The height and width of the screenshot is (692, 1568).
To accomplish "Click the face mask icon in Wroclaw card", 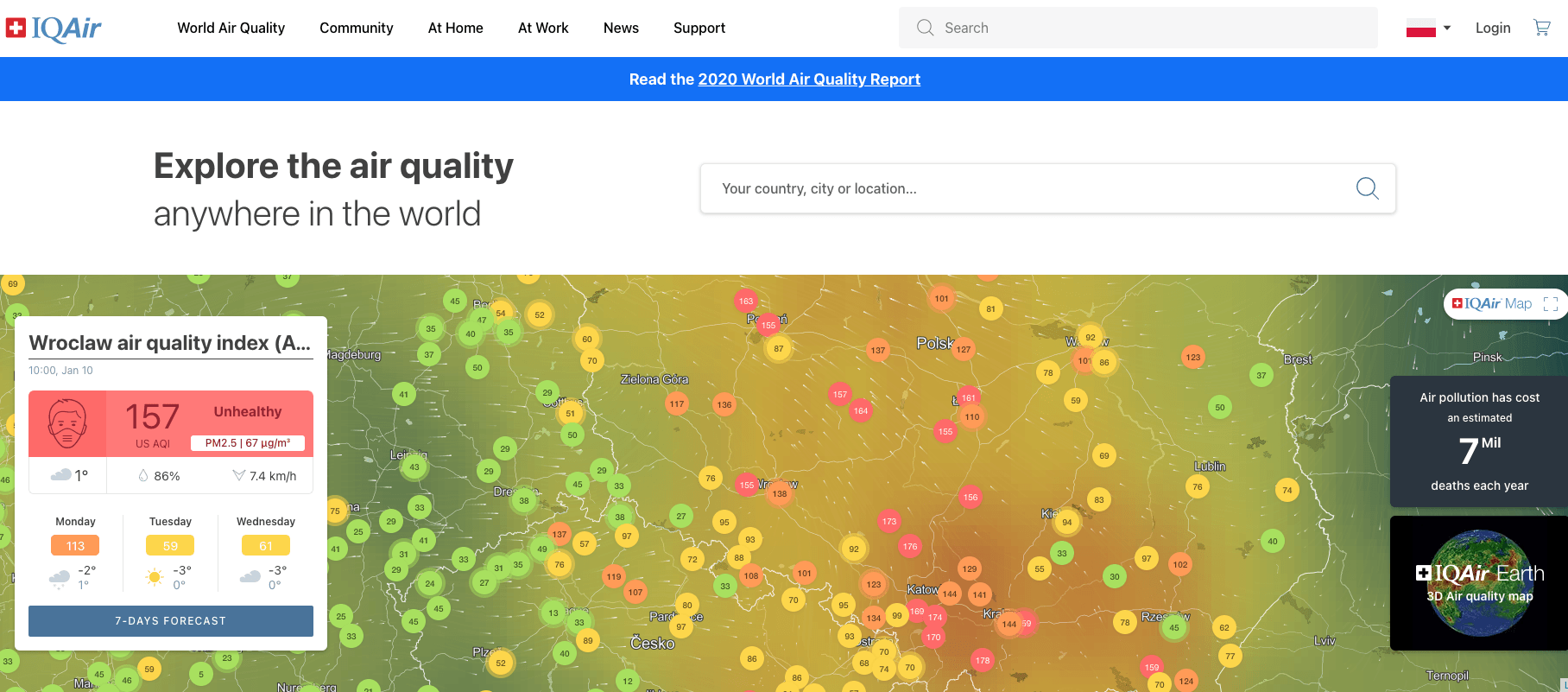I will click(x=67, y=423).
